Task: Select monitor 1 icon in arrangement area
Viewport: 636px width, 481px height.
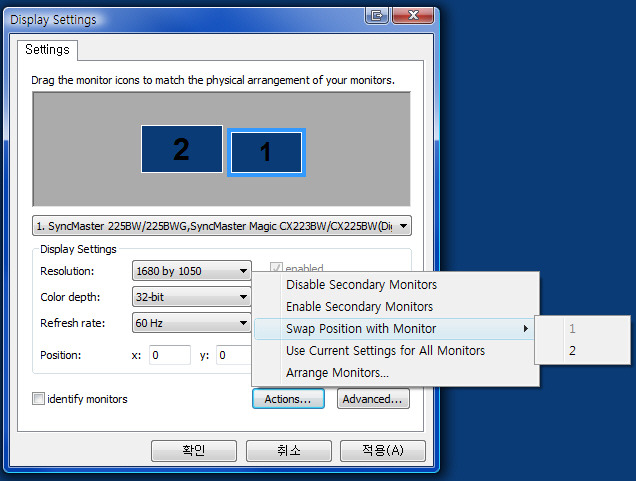Action: pyautogui.click(x=266, y=152)
